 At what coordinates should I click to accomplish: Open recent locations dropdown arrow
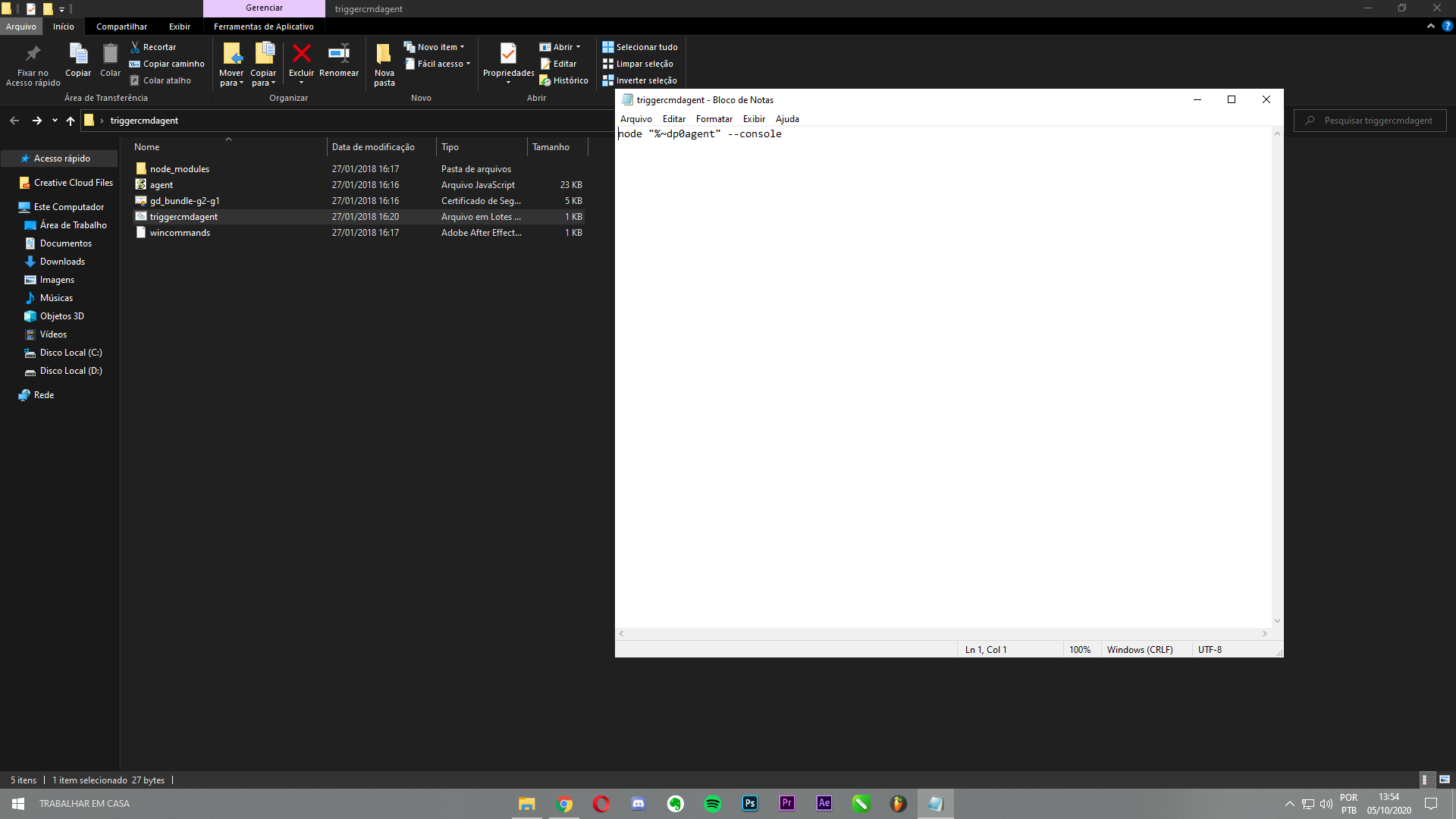(55, 121)
